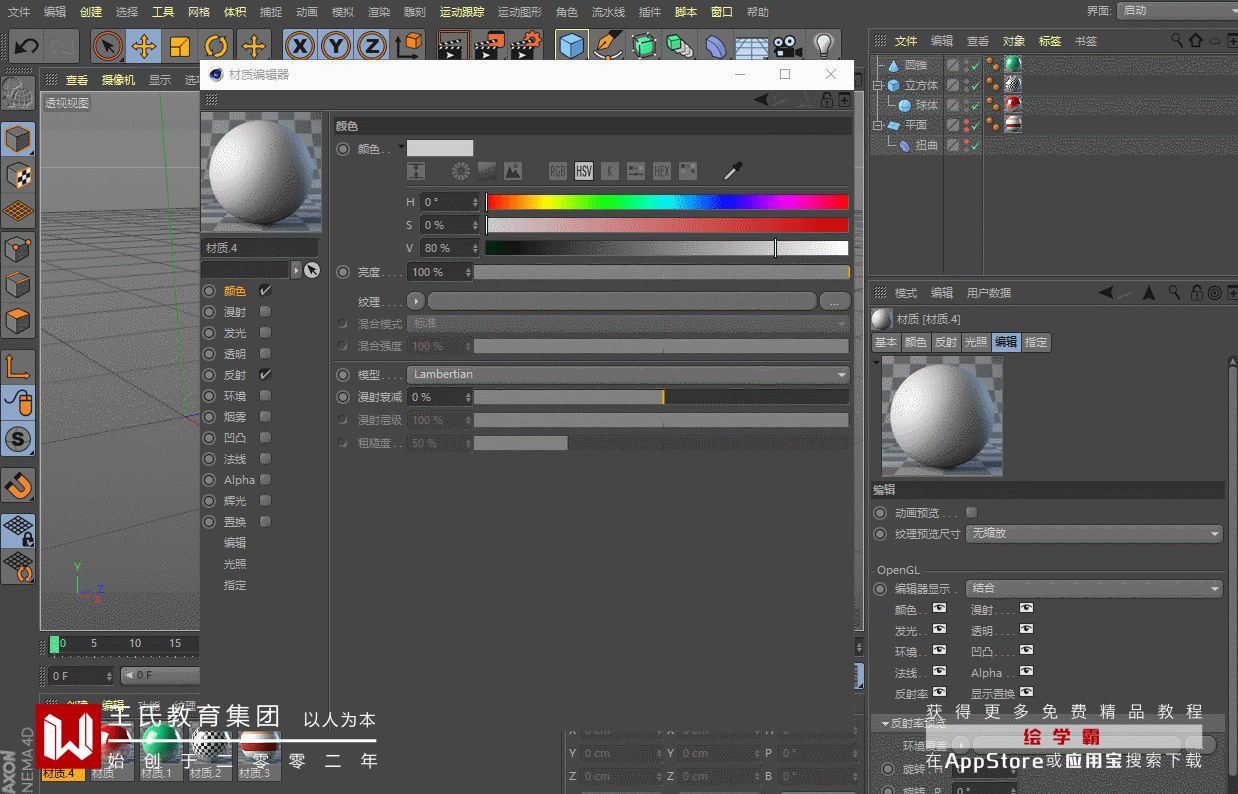Uncheck the 颜色 channel checkbox

tap(265, 291)
